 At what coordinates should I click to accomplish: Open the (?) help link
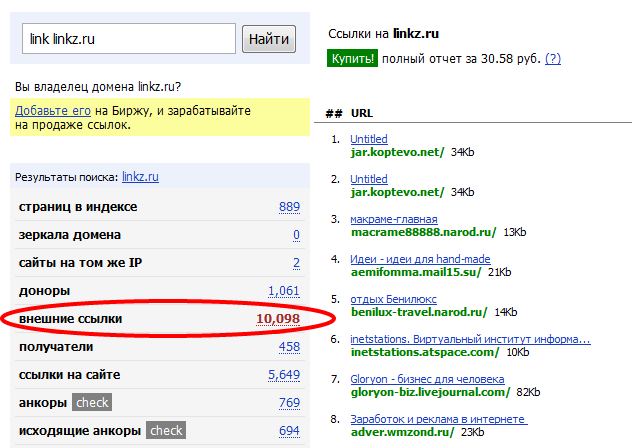coord(552,59)
